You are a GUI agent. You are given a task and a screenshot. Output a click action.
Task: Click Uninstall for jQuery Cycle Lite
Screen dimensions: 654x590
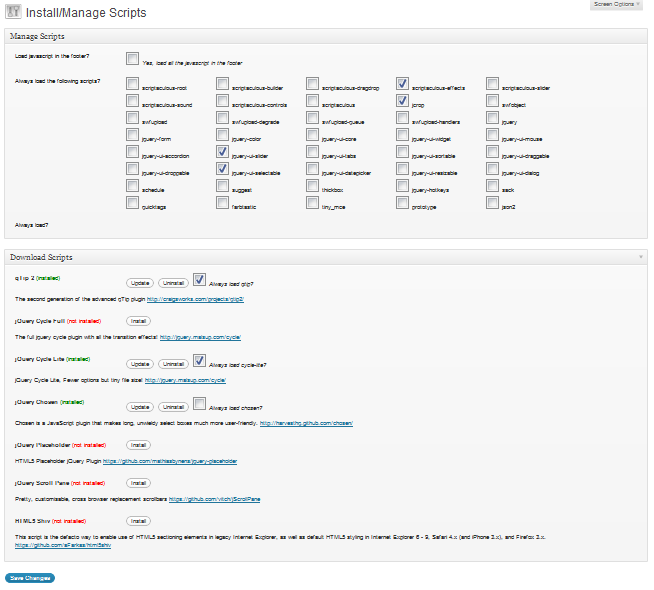click(x=173, y=364)
